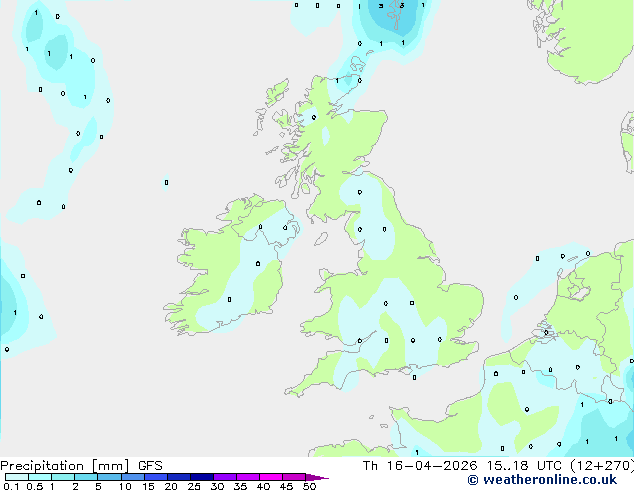Click the 30–35 mm purple legend swatch
Viewport: 634px width, 490px height.
click(225, 477)
